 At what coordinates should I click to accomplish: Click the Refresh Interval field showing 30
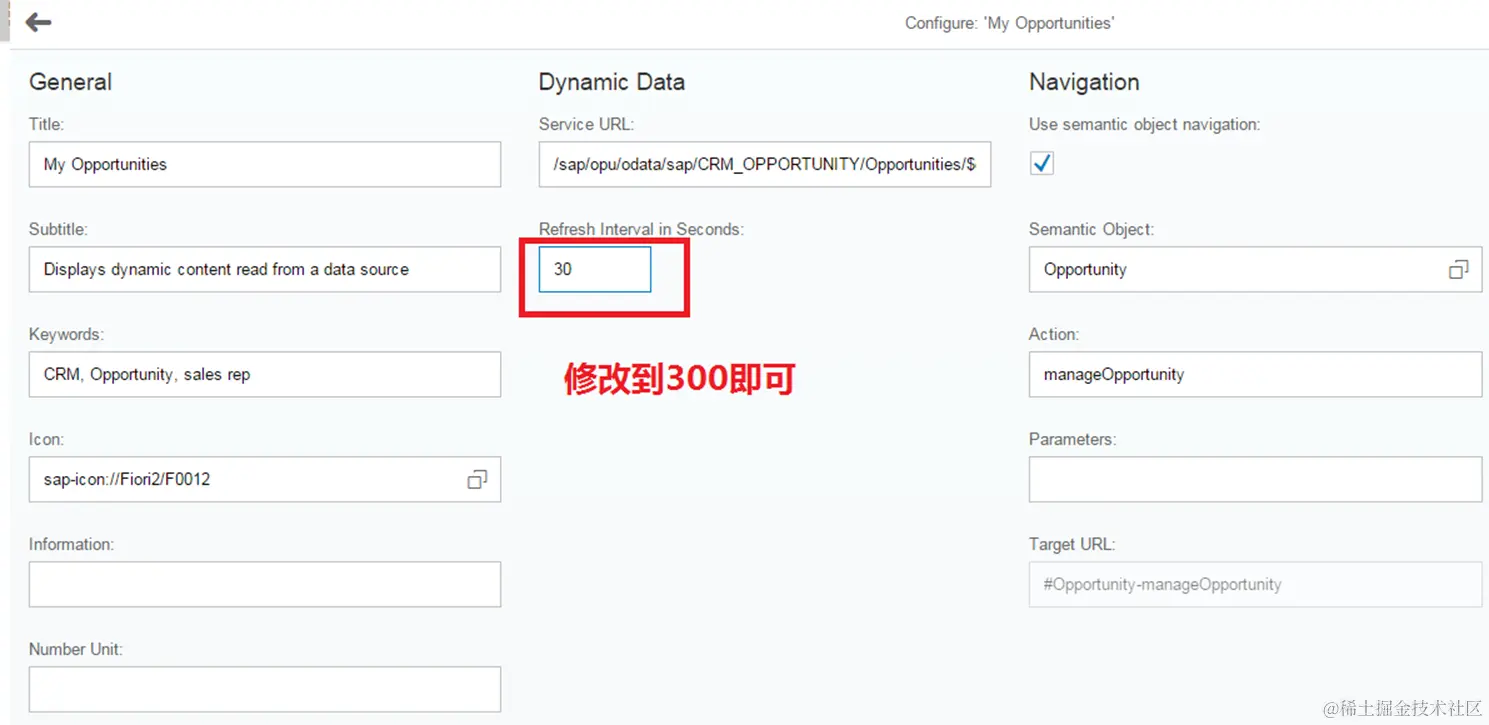pyautogui.click(x=595, y=269)
